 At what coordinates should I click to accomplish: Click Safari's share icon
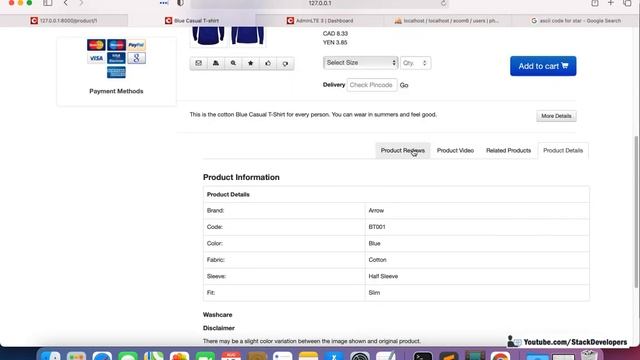coord(595,3)
